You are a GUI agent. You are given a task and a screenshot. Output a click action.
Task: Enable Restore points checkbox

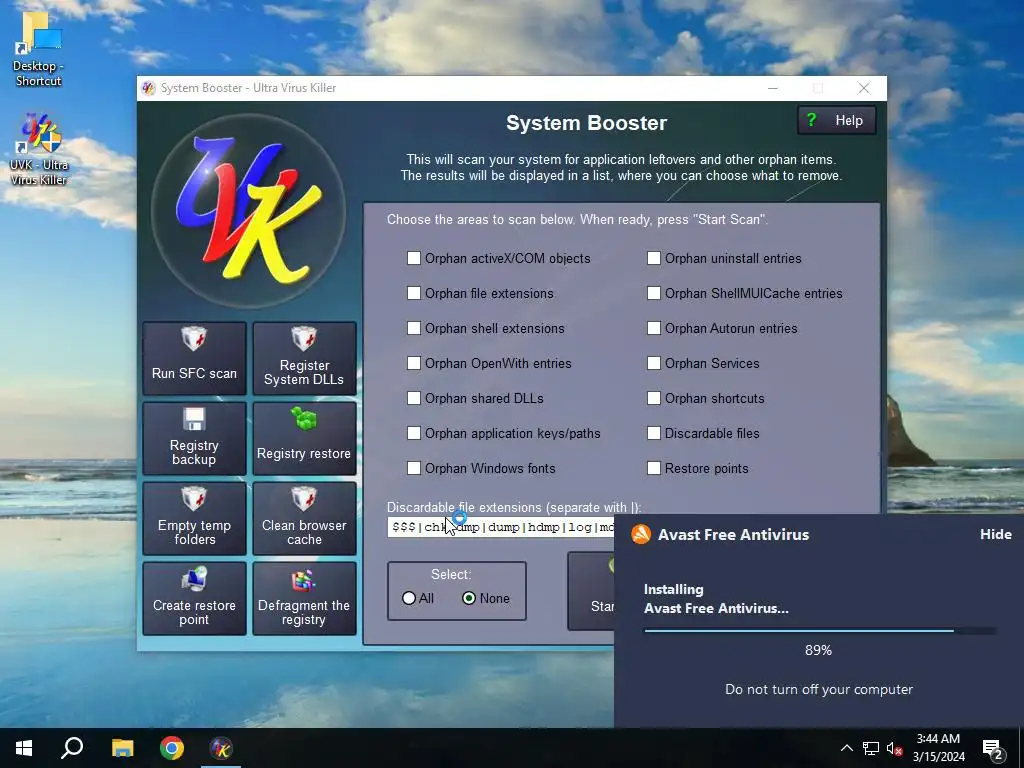coord(654,468)
